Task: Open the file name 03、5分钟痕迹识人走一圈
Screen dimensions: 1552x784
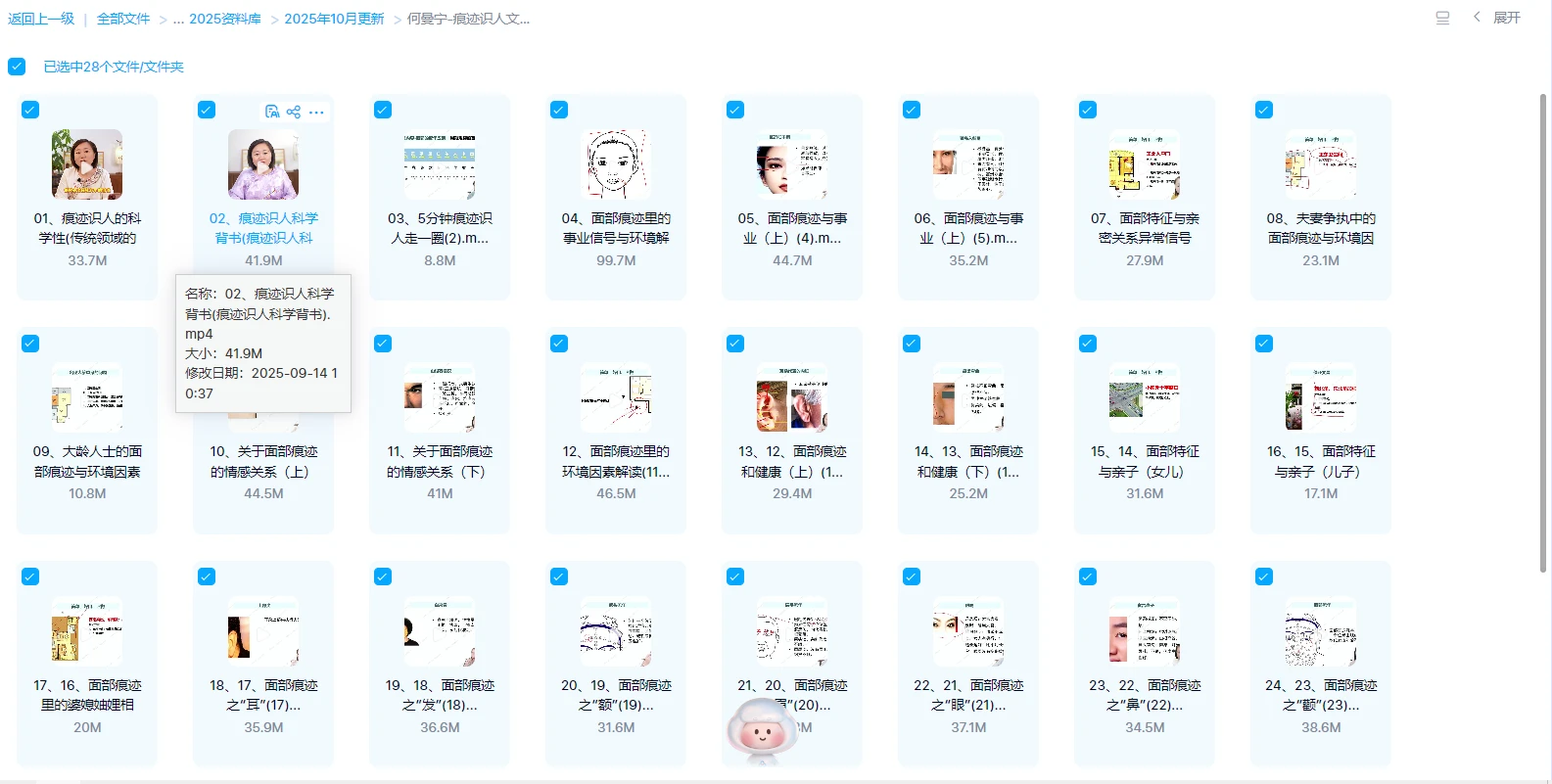Action: [x=440, y=228]
